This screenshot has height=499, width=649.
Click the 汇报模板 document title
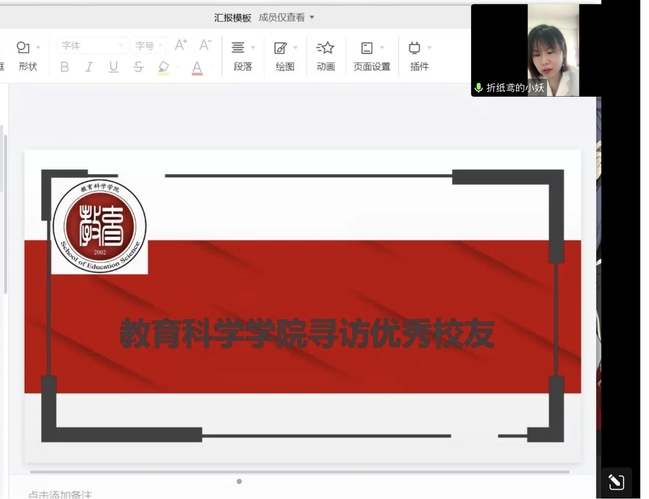point(233,17)
